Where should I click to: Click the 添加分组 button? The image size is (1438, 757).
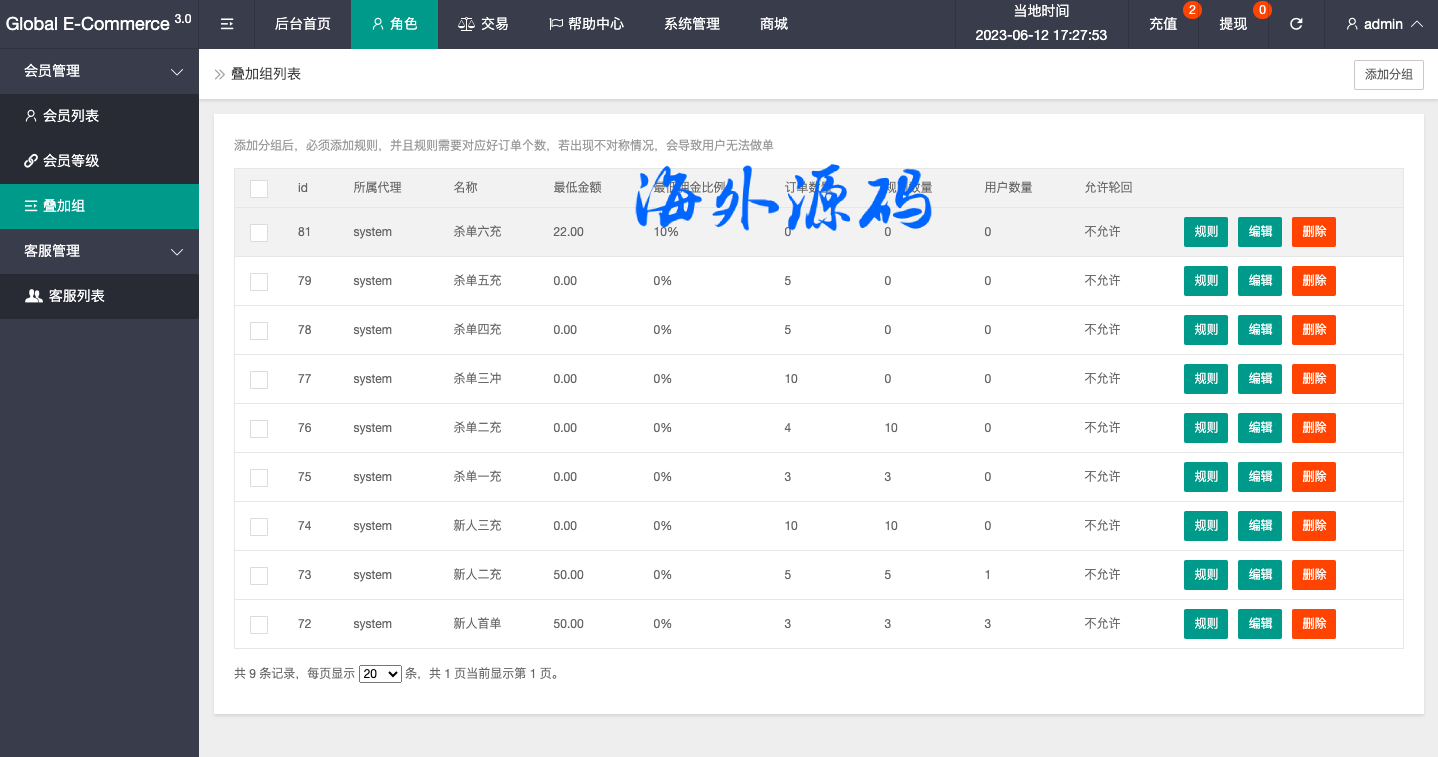pyautogui.click(x=1388, y=75)
